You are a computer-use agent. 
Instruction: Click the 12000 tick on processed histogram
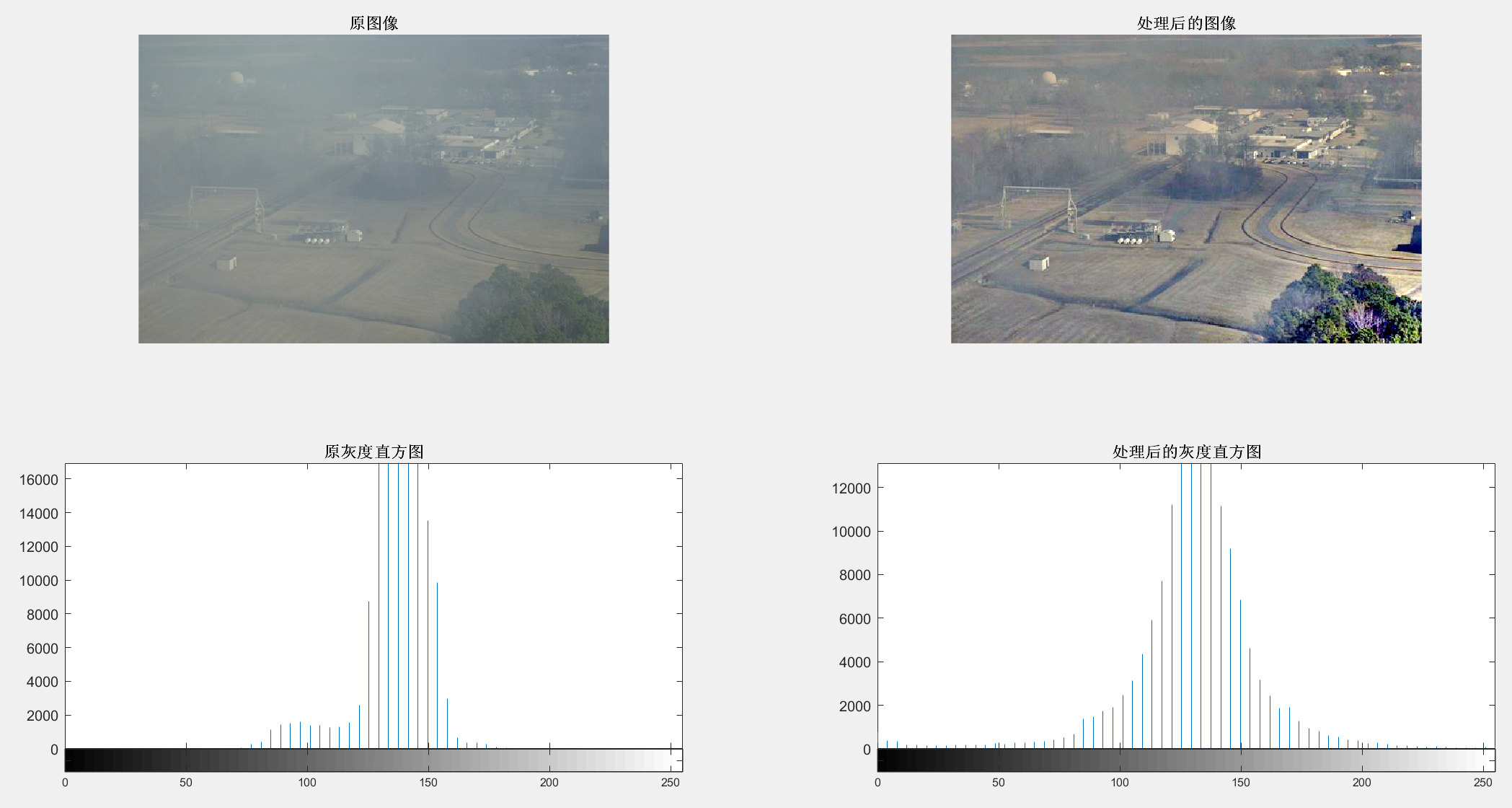point(852,488)
